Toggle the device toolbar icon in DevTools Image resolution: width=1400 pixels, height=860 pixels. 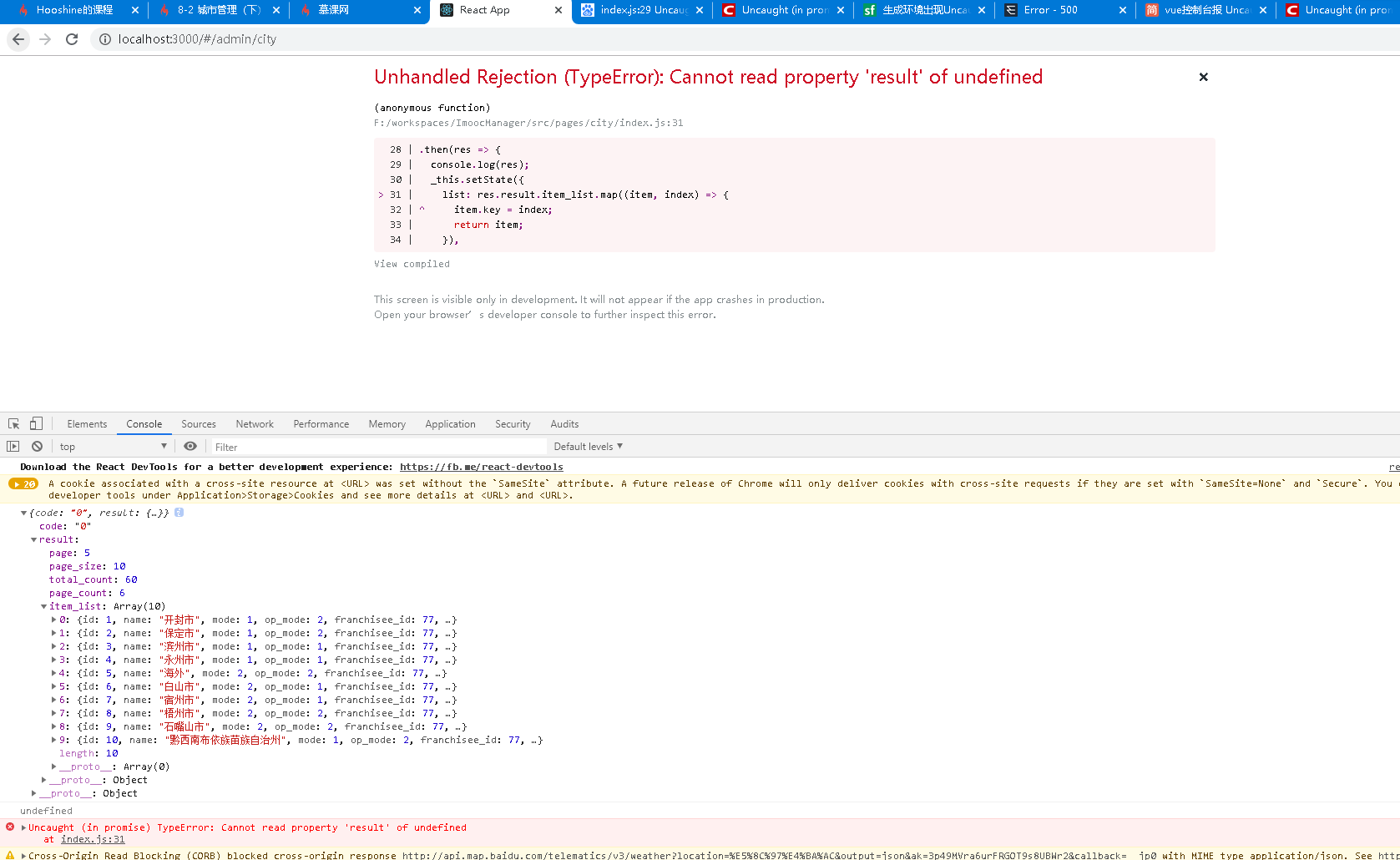point(36,424)
